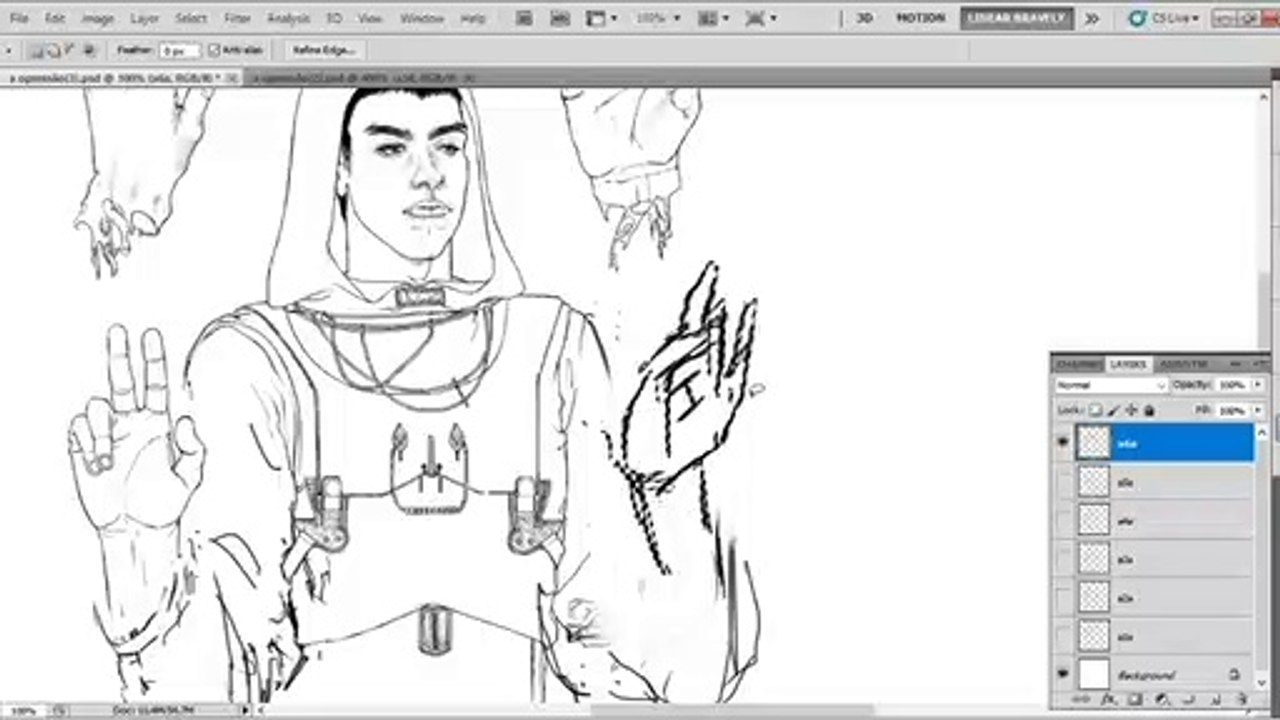Open the Layer menu
1280x720 pixels.
144,18
